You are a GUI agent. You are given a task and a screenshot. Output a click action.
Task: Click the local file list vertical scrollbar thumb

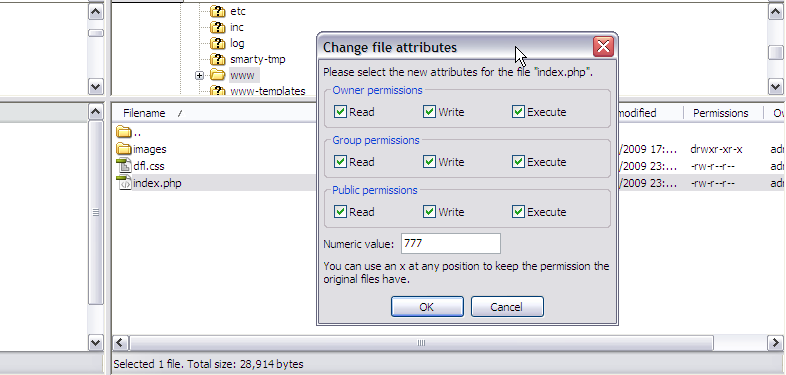click(x=96, y=212)
